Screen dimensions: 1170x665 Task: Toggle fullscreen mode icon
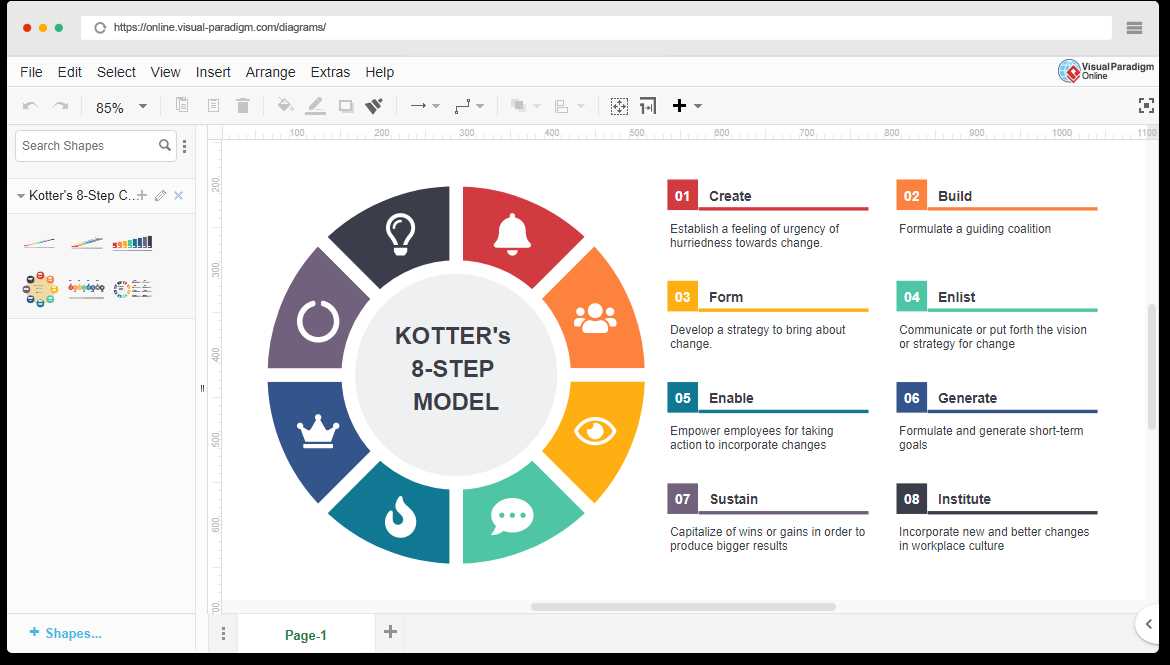pos(1146,106)
